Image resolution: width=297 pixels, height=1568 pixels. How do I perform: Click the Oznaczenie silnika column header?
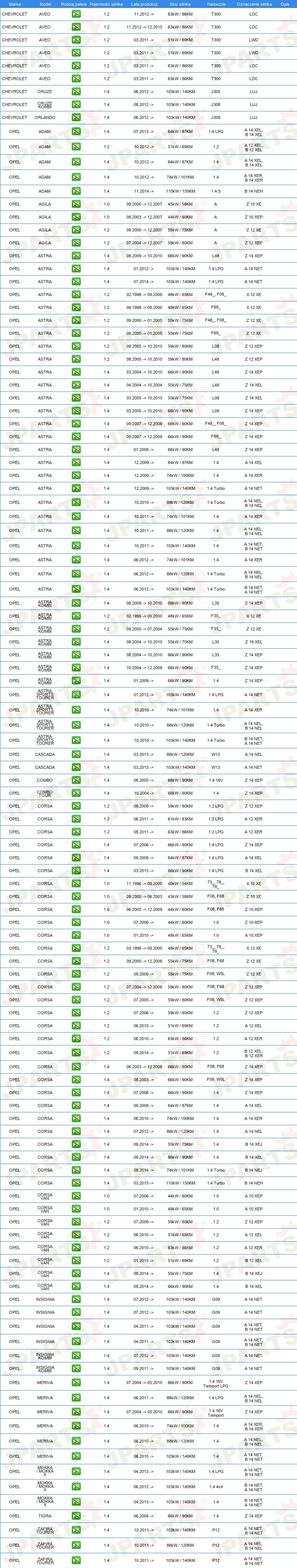[254, 4]
